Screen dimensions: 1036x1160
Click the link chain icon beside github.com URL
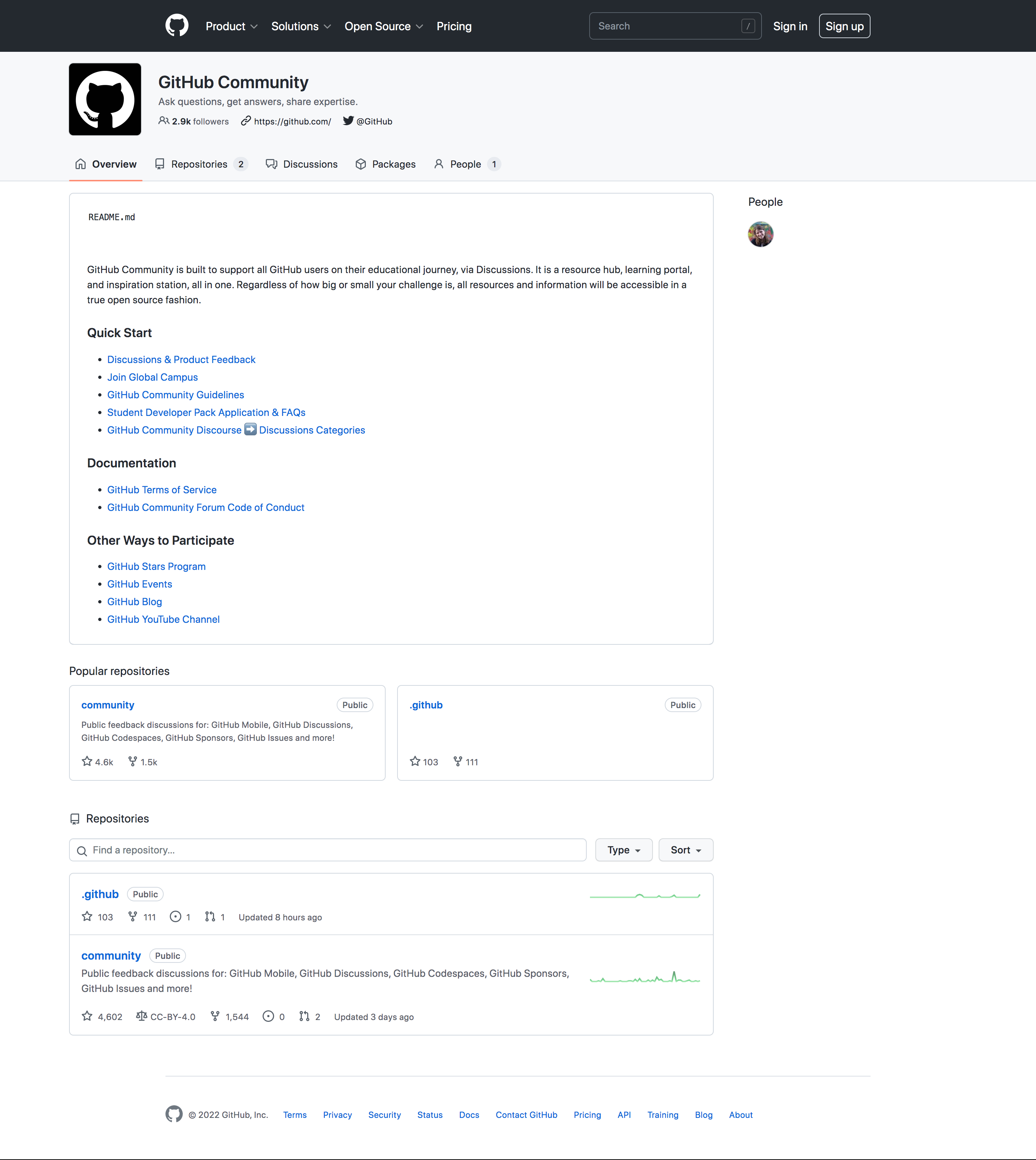pyautogui.click(x=246, y=121)
